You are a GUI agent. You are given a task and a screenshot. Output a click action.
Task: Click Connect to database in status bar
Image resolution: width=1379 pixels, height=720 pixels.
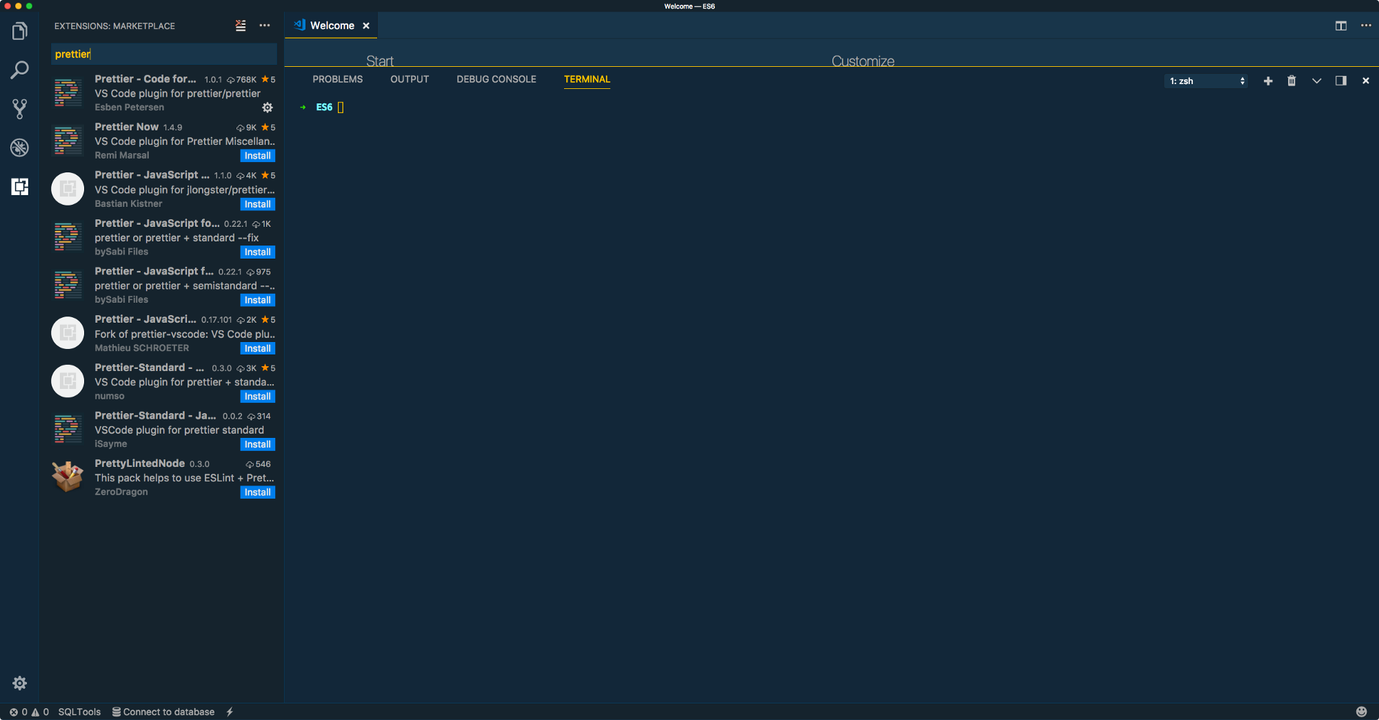coord(163,712)
